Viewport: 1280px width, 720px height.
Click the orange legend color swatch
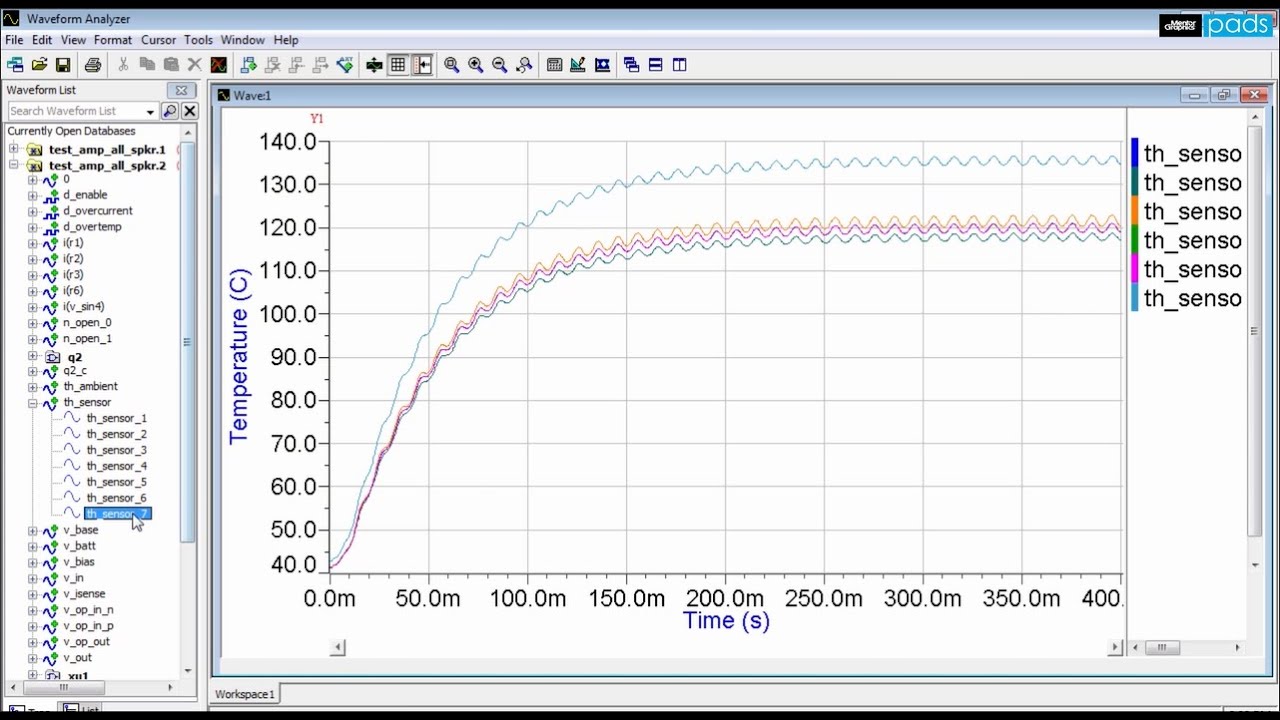pos(1135,211)
